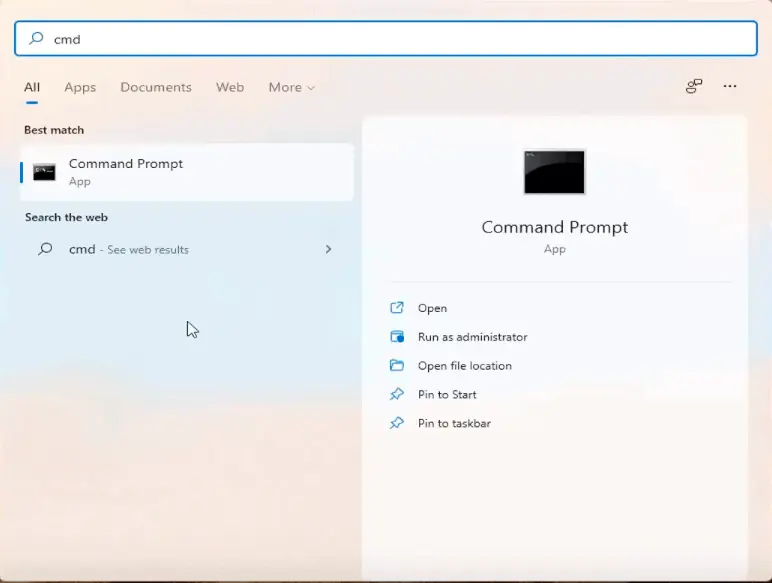Click Open in the details pane
The width and height of the screenshot is (772, 583).
432,308
